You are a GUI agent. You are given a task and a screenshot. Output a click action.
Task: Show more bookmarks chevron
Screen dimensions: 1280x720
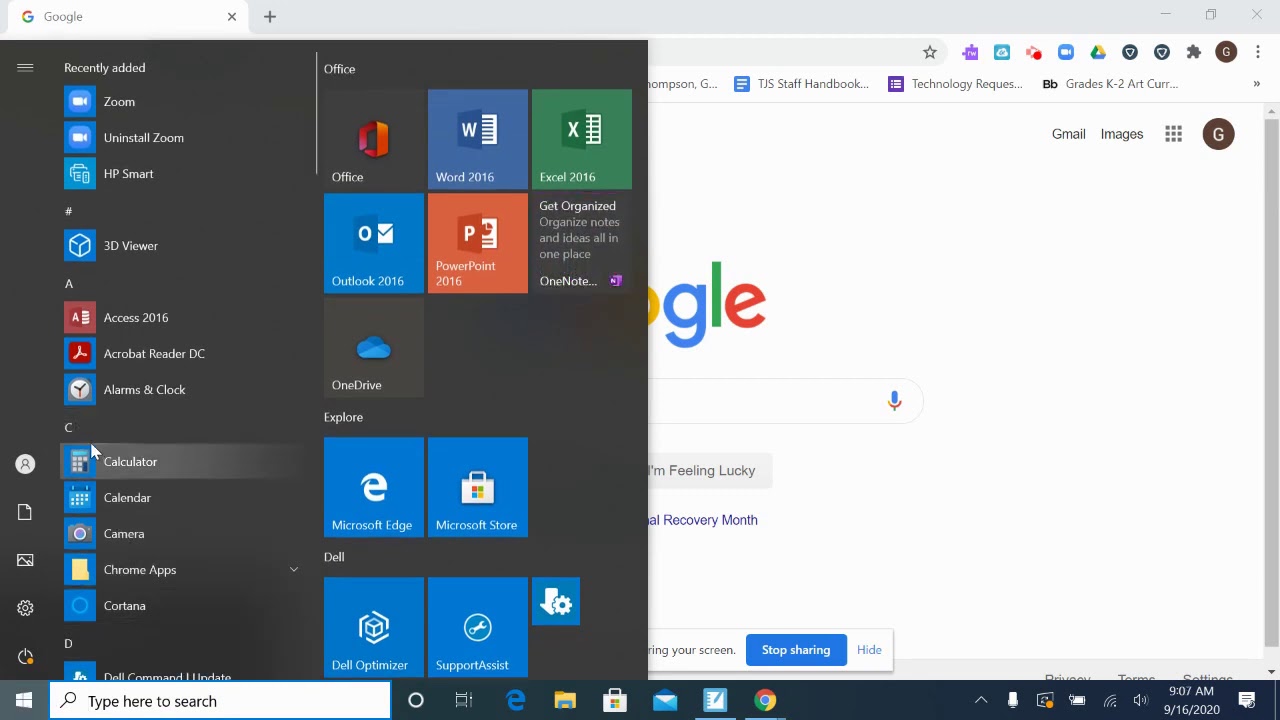(1257, 84)
